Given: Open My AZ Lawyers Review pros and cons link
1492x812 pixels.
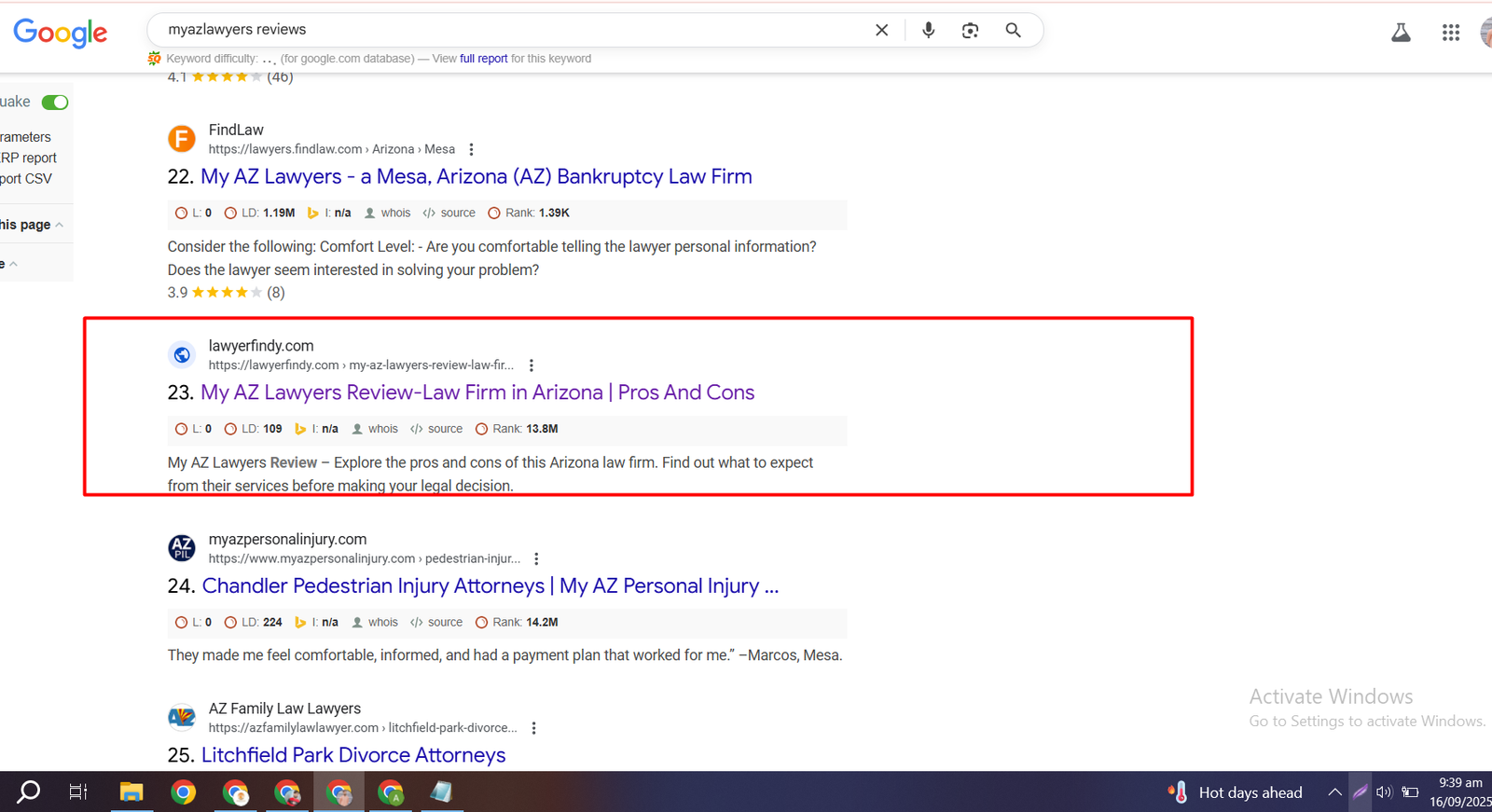Looking at the screenshot, I should (x=477, y=392).
